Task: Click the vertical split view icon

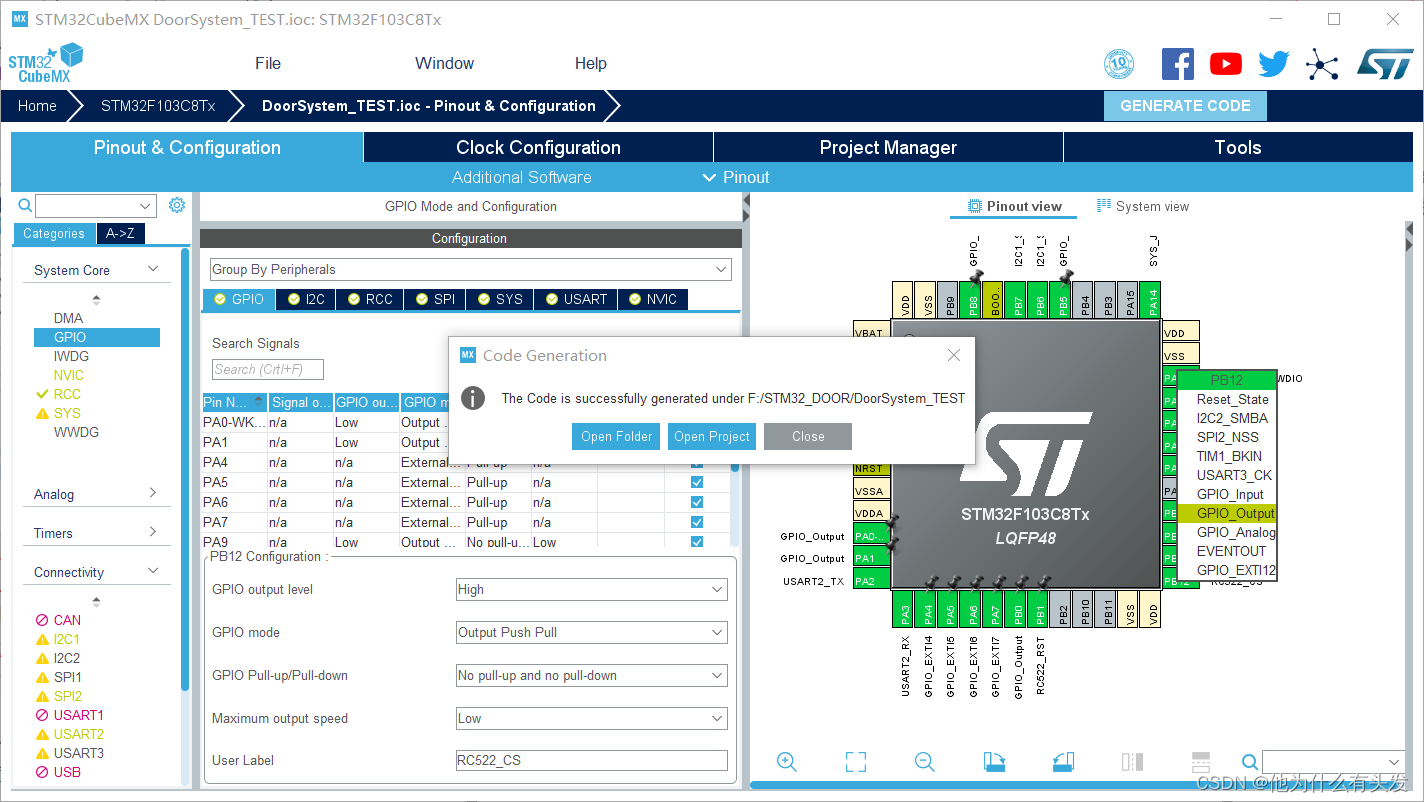Action: coord(1132,762)
